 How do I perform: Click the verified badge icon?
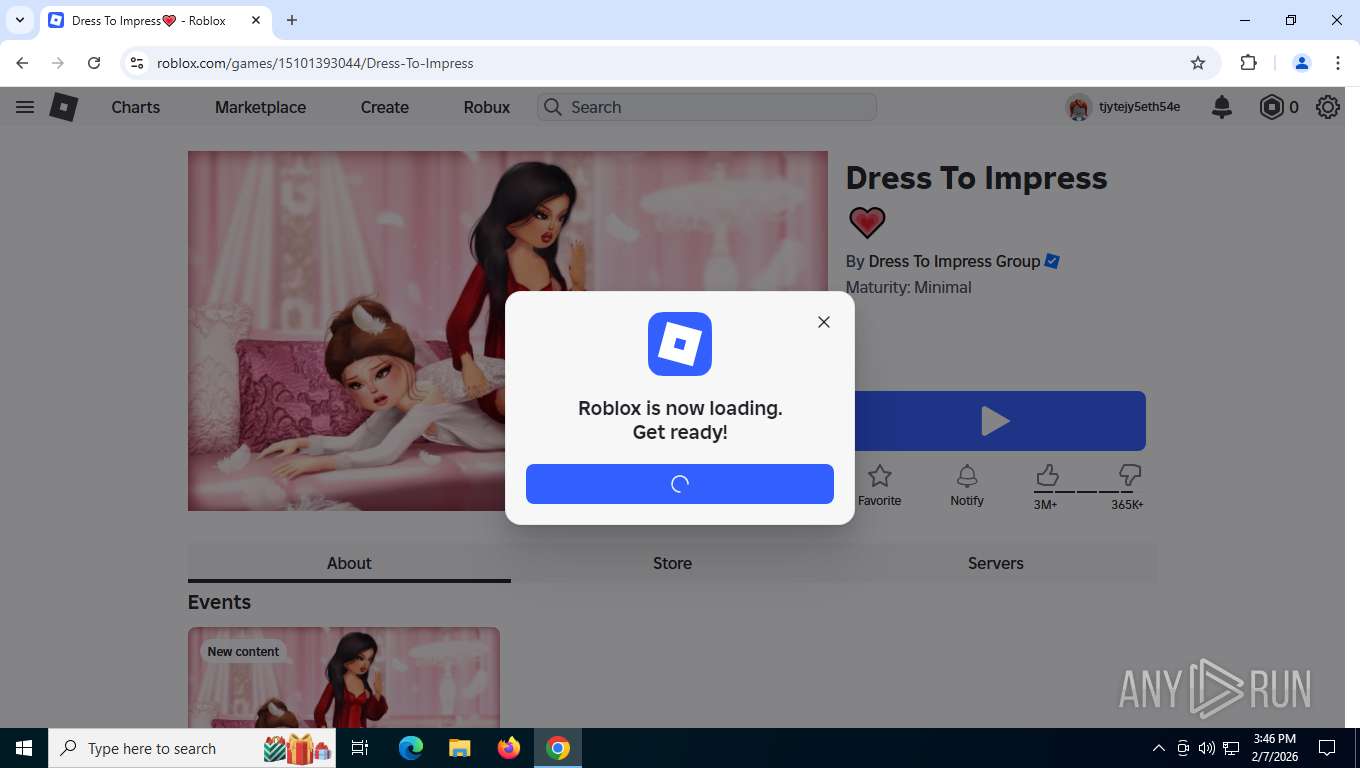[1052, 261]
